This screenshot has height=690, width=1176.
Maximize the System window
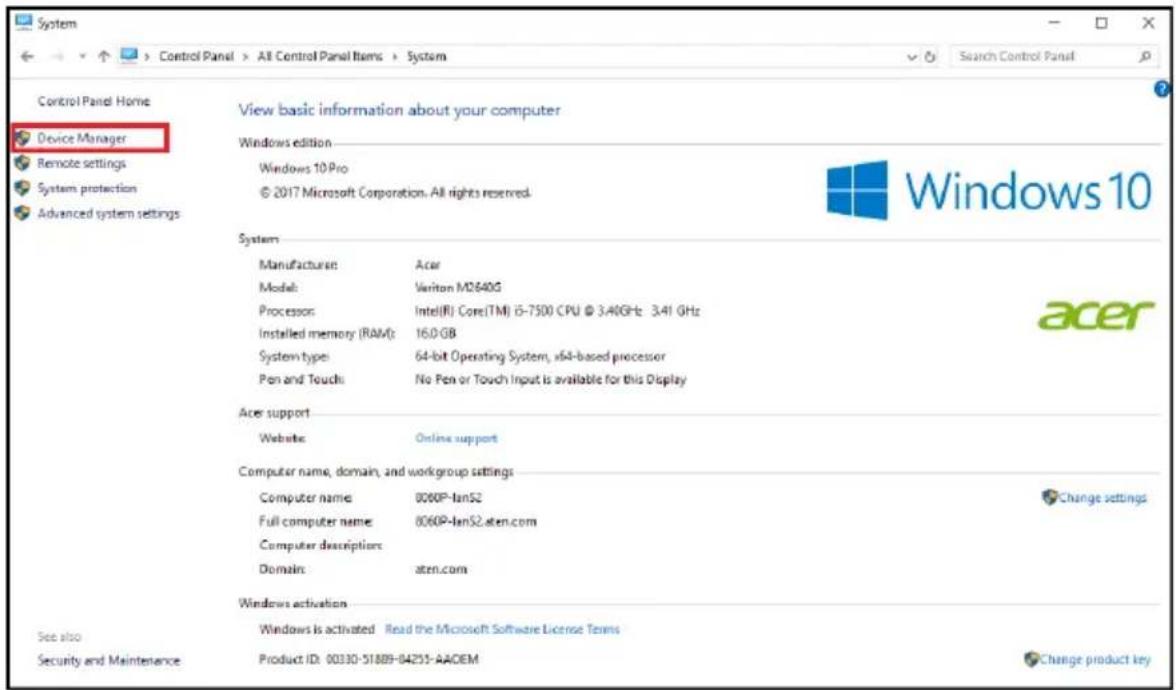pyautogui.click(x=1101, y=24)
